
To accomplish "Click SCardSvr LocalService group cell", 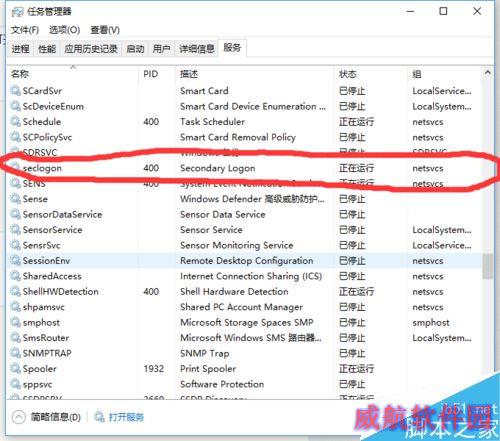I will (x=442, y=91).
